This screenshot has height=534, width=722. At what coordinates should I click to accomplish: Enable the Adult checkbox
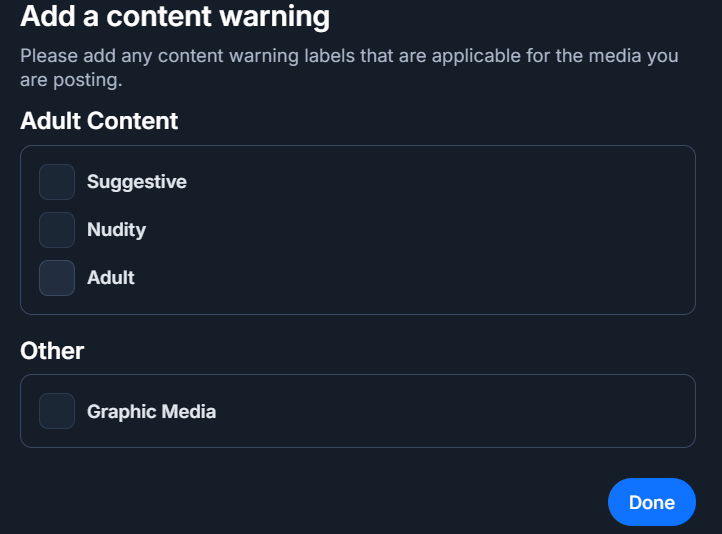tap(57, 278)
